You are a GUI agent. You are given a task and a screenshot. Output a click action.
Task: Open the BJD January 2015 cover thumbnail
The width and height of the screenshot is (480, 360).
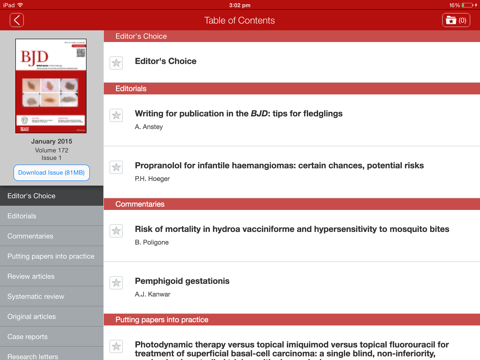[51, 86]
